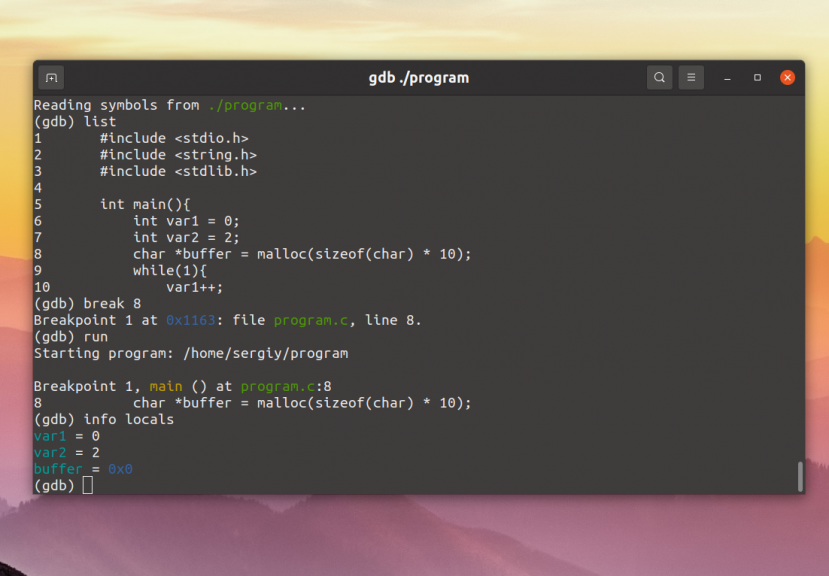The height and width of the screenshot is (576, 829).
Task: Click the '(gdb) info locals' command
Action: tap(104, 419)
